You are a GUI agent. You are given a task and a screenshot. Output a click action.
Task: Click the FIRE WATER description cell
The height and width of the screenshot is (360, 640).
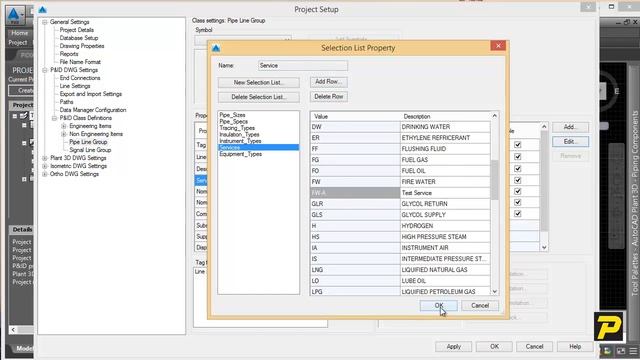tap(445, 182)
